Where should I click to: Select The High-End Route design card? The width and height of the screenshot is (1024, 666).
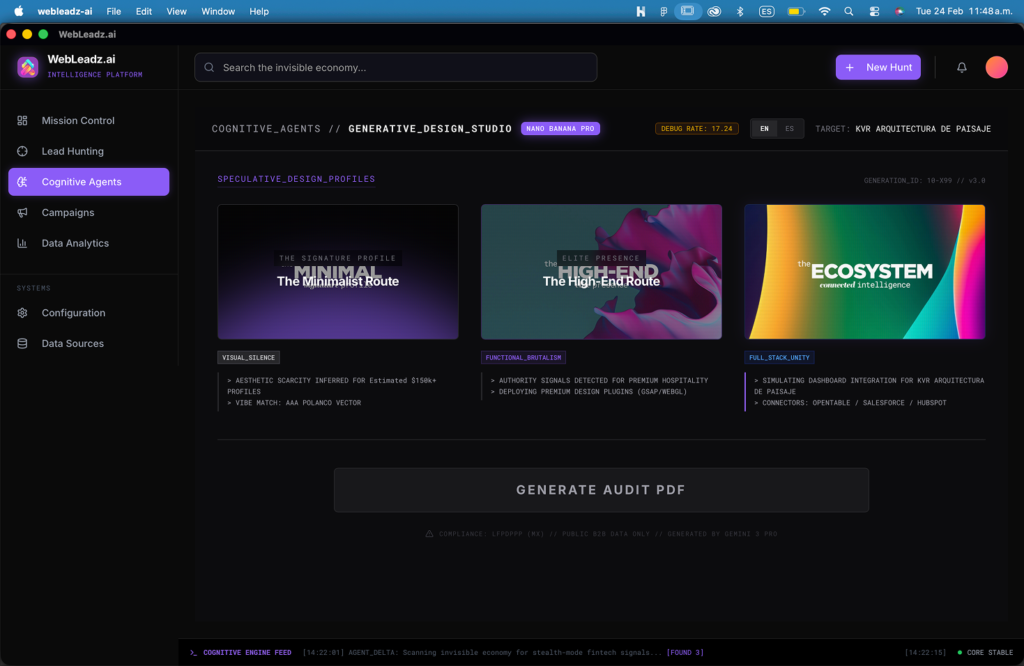pos(601,272)
